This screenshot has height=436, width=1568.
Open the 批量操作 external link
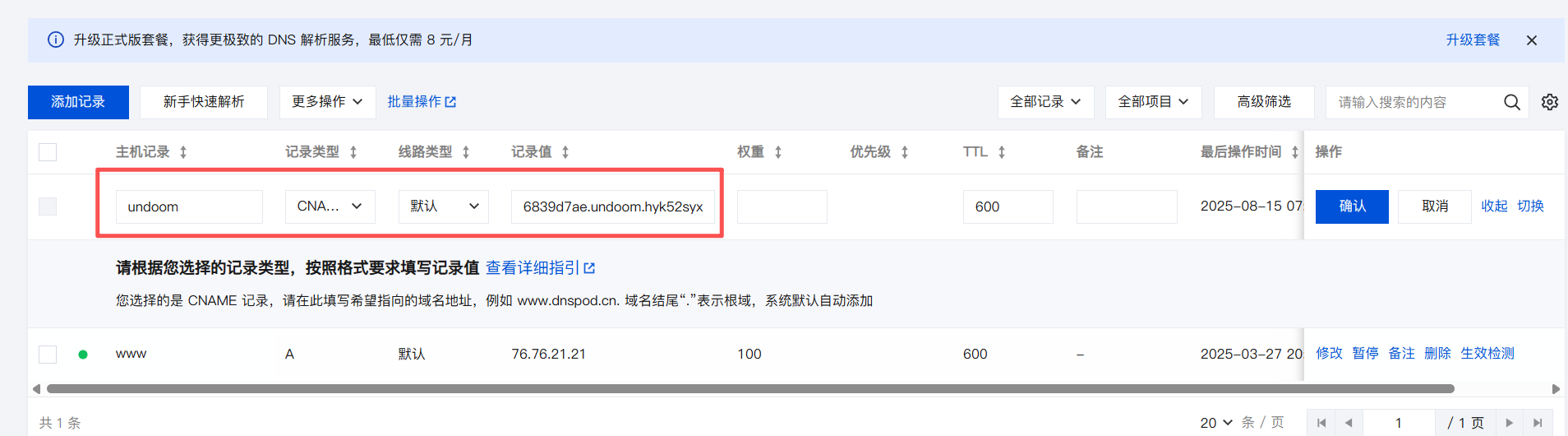pyautogui.click(x=422, y=102)
